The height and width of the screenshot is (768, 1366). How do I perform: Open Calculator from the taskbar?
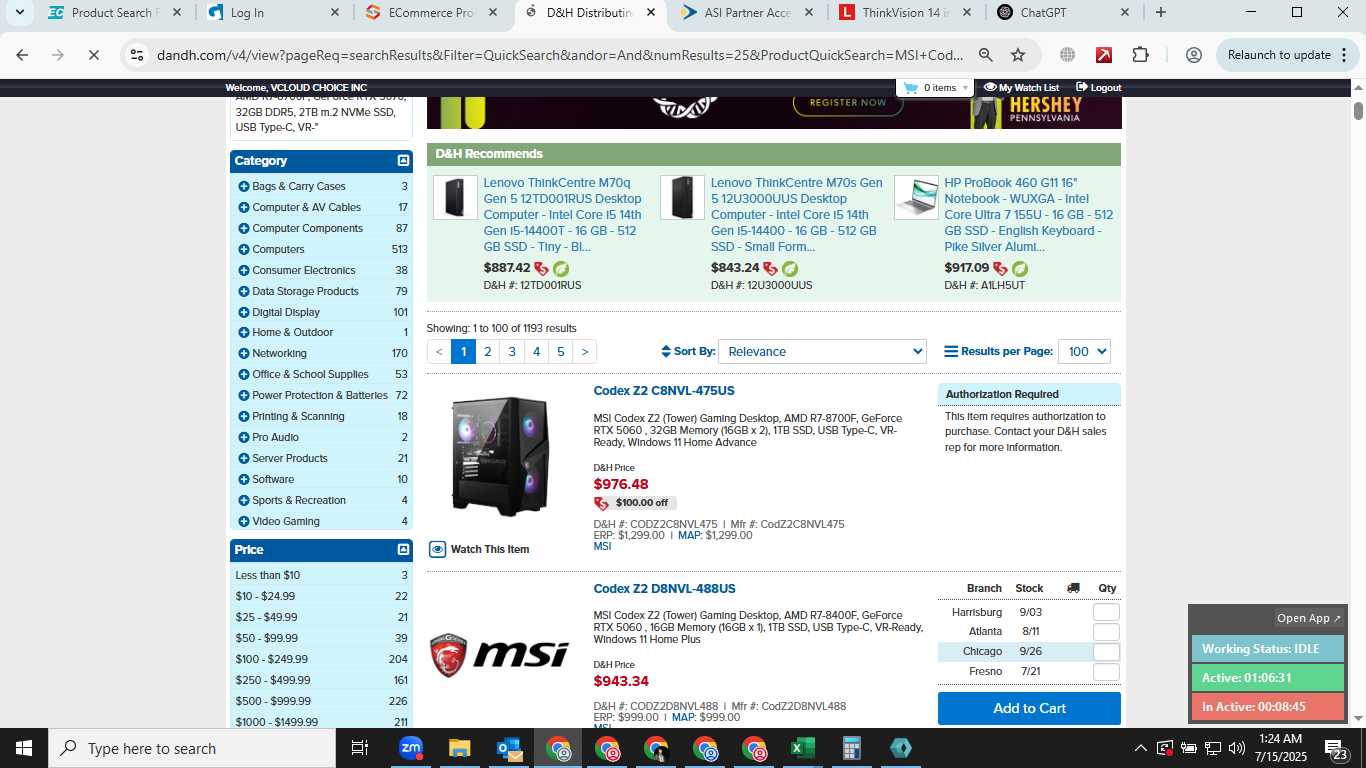pyautogui.click(x=851, y=748)
